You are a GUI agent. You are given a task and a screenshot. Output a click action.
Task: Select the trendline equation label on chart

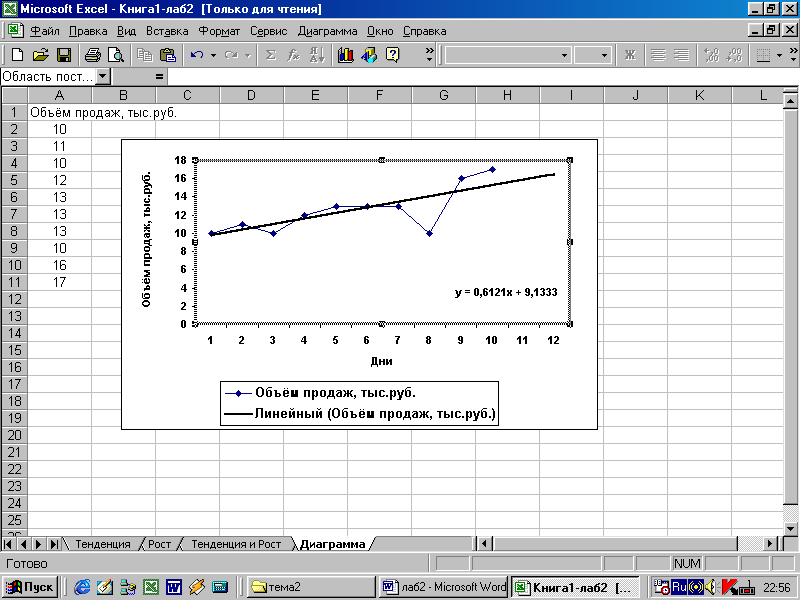(x=506, y=292)
